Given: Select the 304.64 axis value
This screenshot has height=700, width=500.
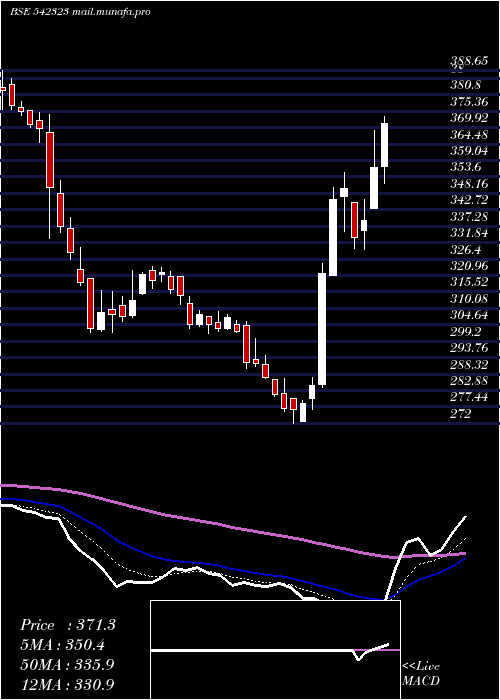Looking at the screenshot, I should (x=469, y=315).
